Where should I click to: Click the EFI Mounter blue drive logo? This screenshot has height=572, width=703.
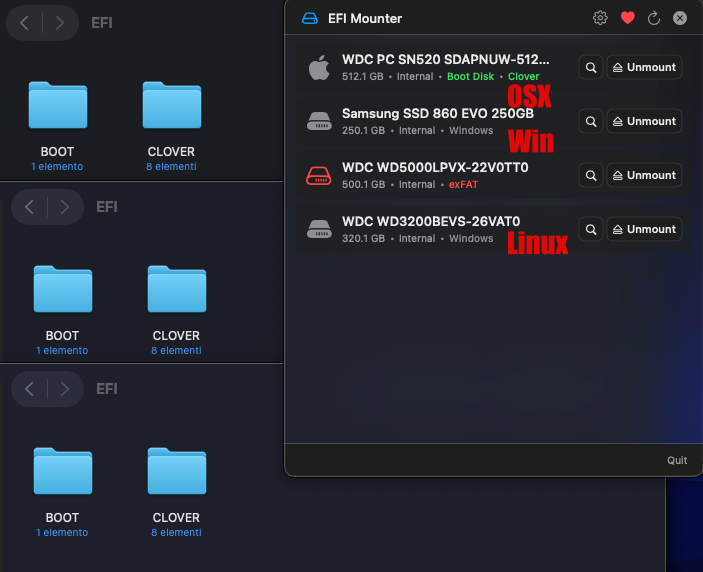click(310, 18)
